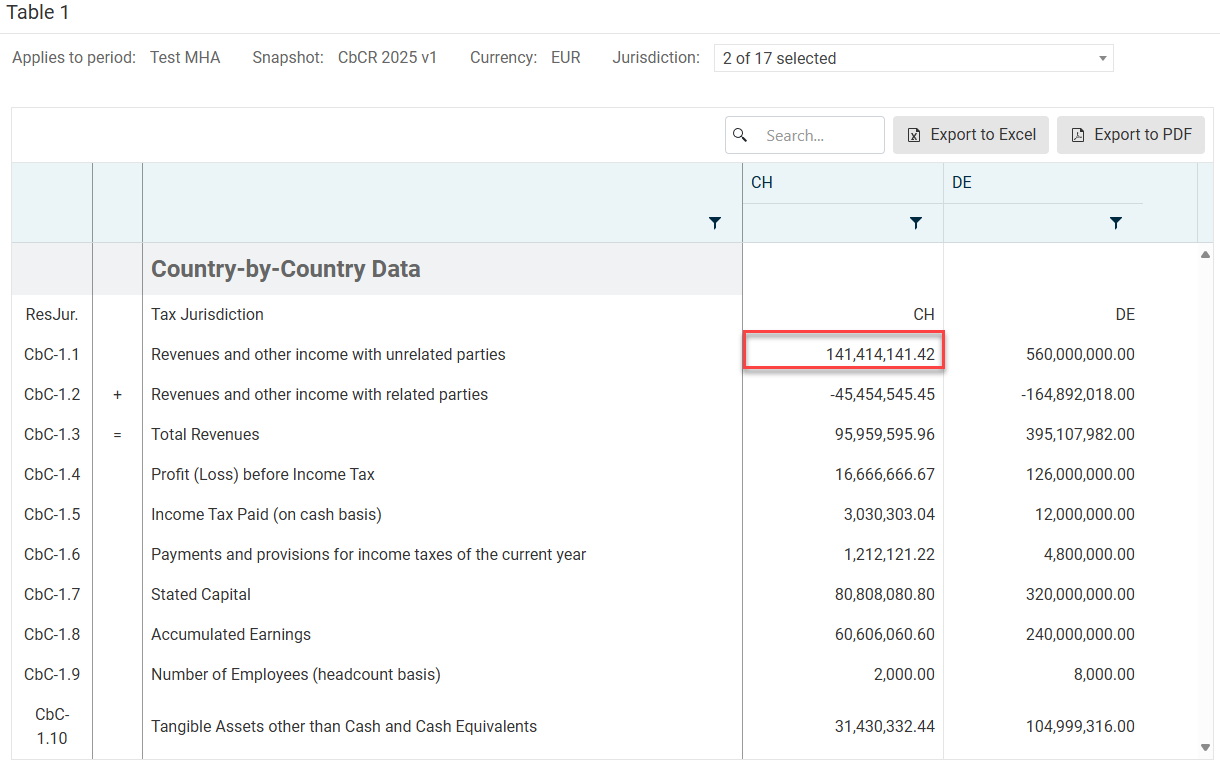1220x765 pixels.
Task: Select the Stated Capital row label
Action: click(201, 594)
